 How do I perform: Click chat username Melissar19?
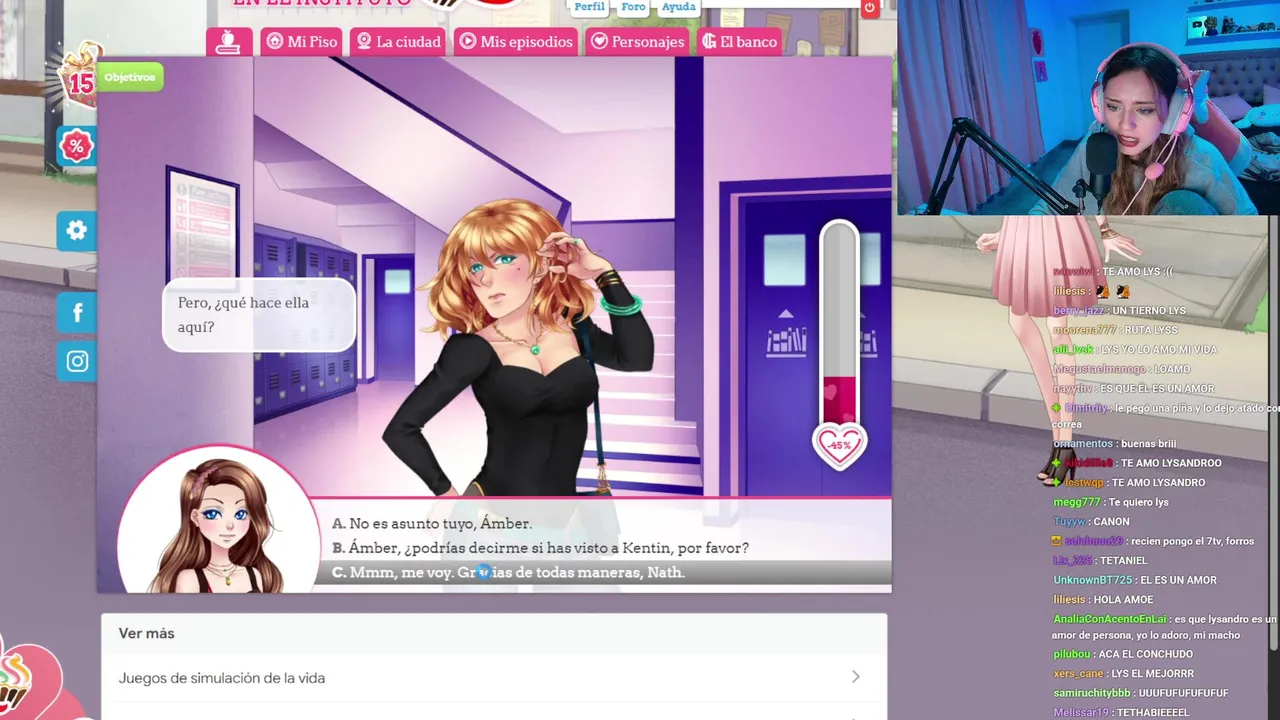coord(1081,713)
